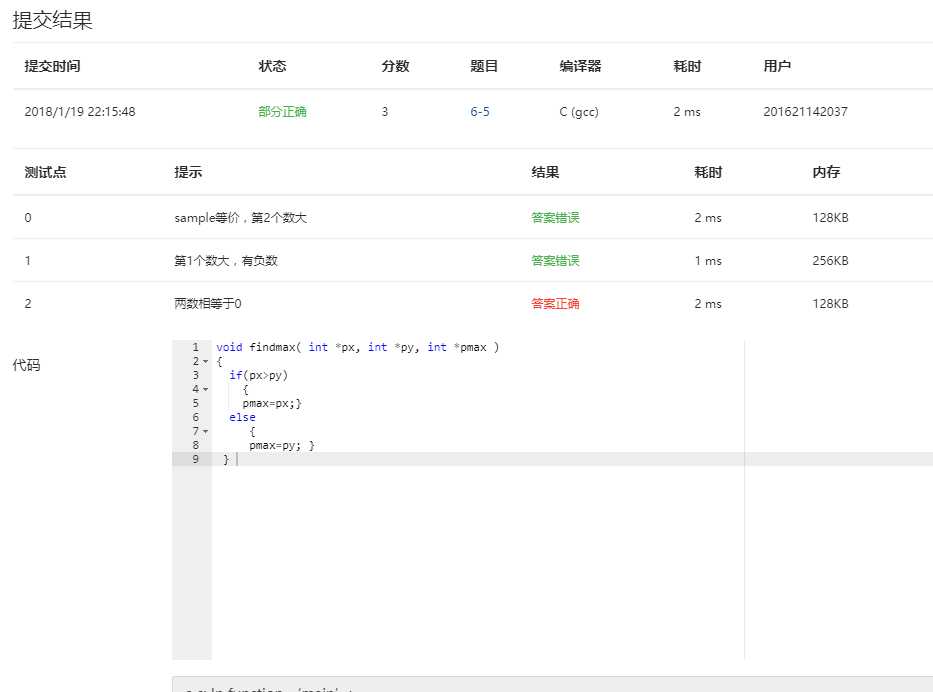The height and width of the screenshot is (692, 933).
Task: Click the 编译器 column header
Action: point(580,66)
